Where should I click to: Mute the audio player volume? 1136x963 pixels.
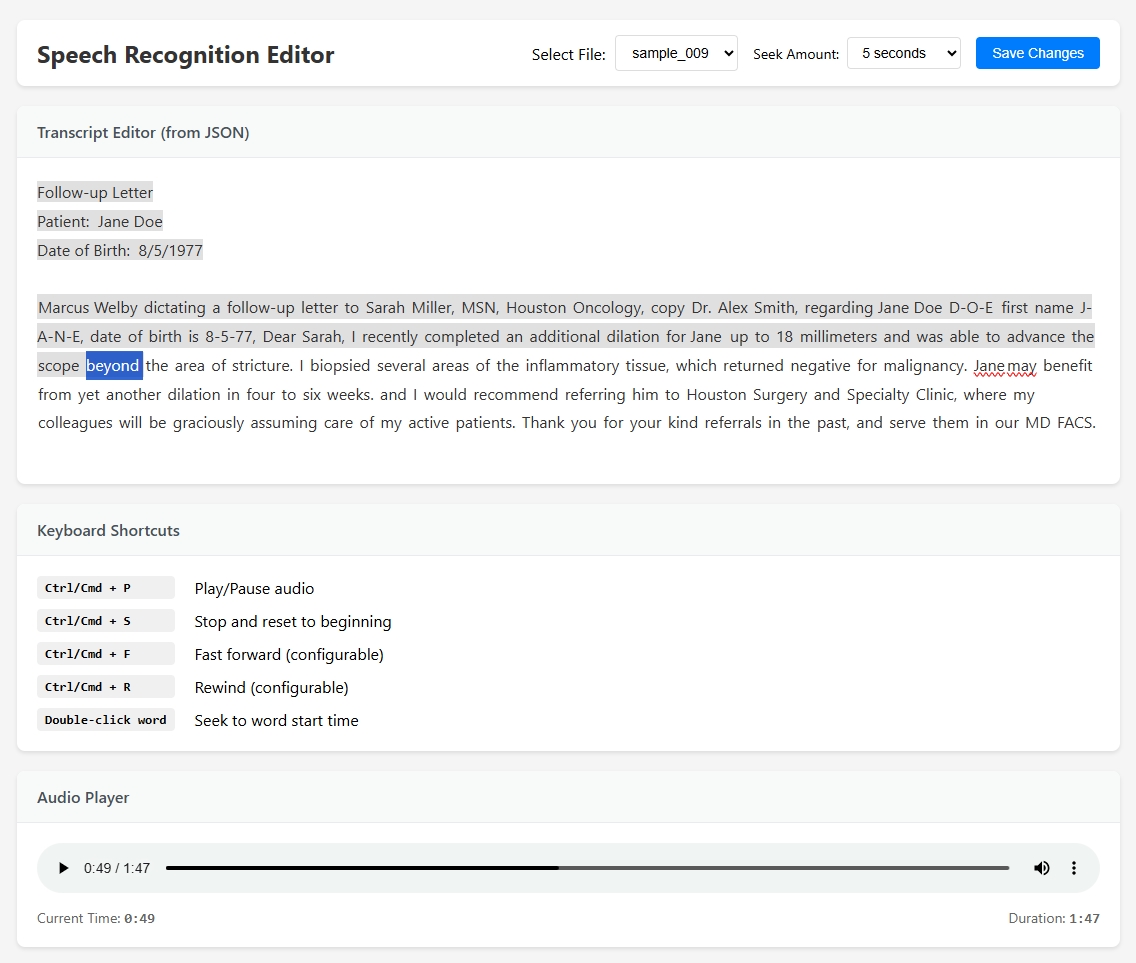1041,868
